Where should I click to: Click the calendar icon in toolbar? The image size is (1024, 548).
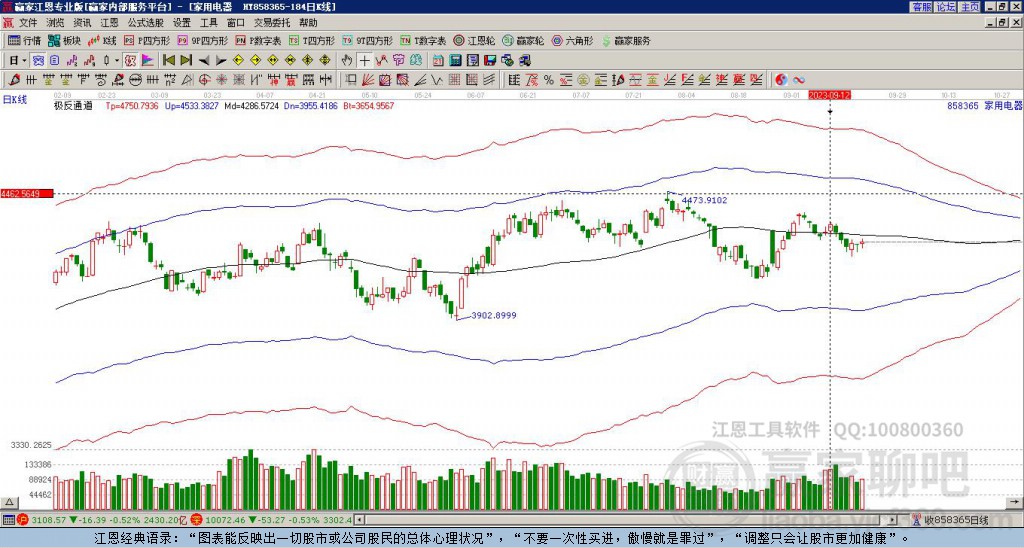coord(438,60)
